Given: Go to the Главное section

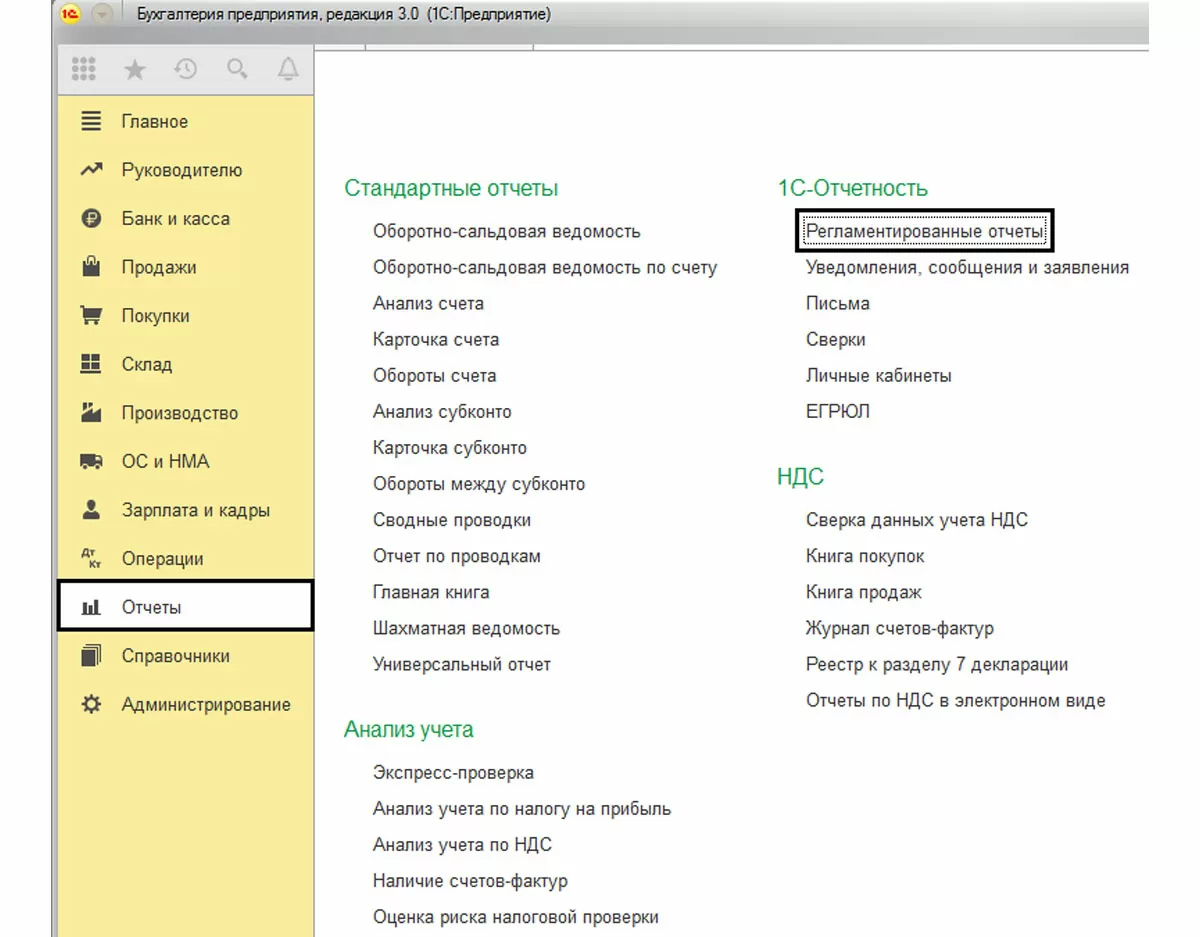Looking at the screenshot, I should pyautogui.click(x=155, y=122).
